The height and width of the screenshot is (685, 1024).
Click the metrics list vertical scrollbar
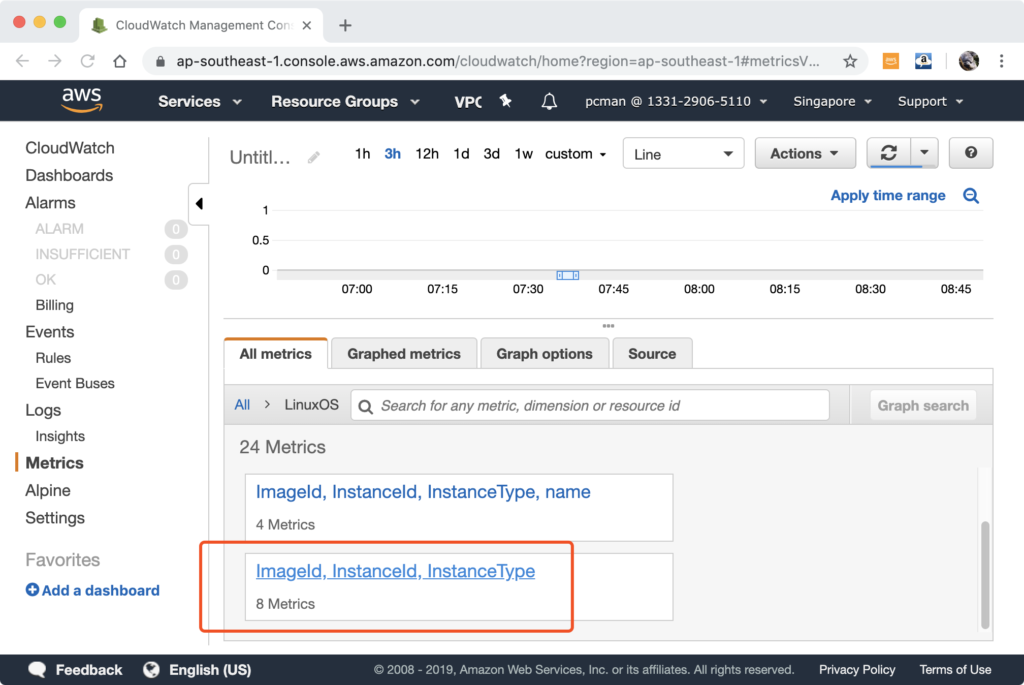tap(985, 574)
